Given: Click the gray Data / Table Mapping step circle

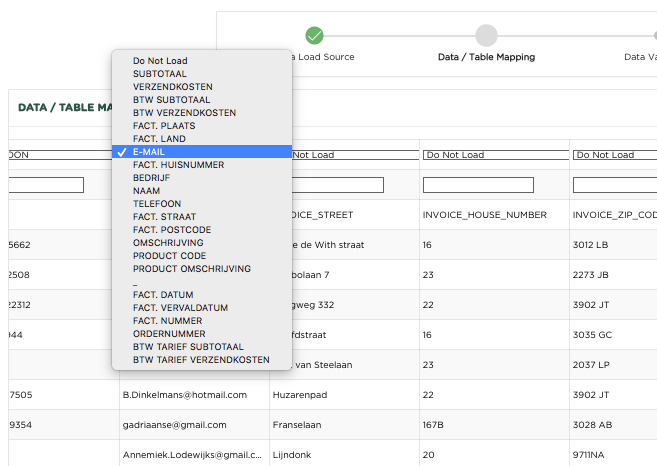Looking at the screenshot, I should click(x=486, y=36).
